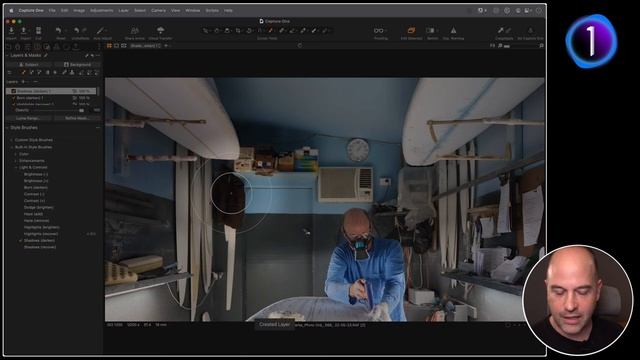640x360 pixels.
Task: Click the Proofing glasses icon
Action: [x=379, y=31]
